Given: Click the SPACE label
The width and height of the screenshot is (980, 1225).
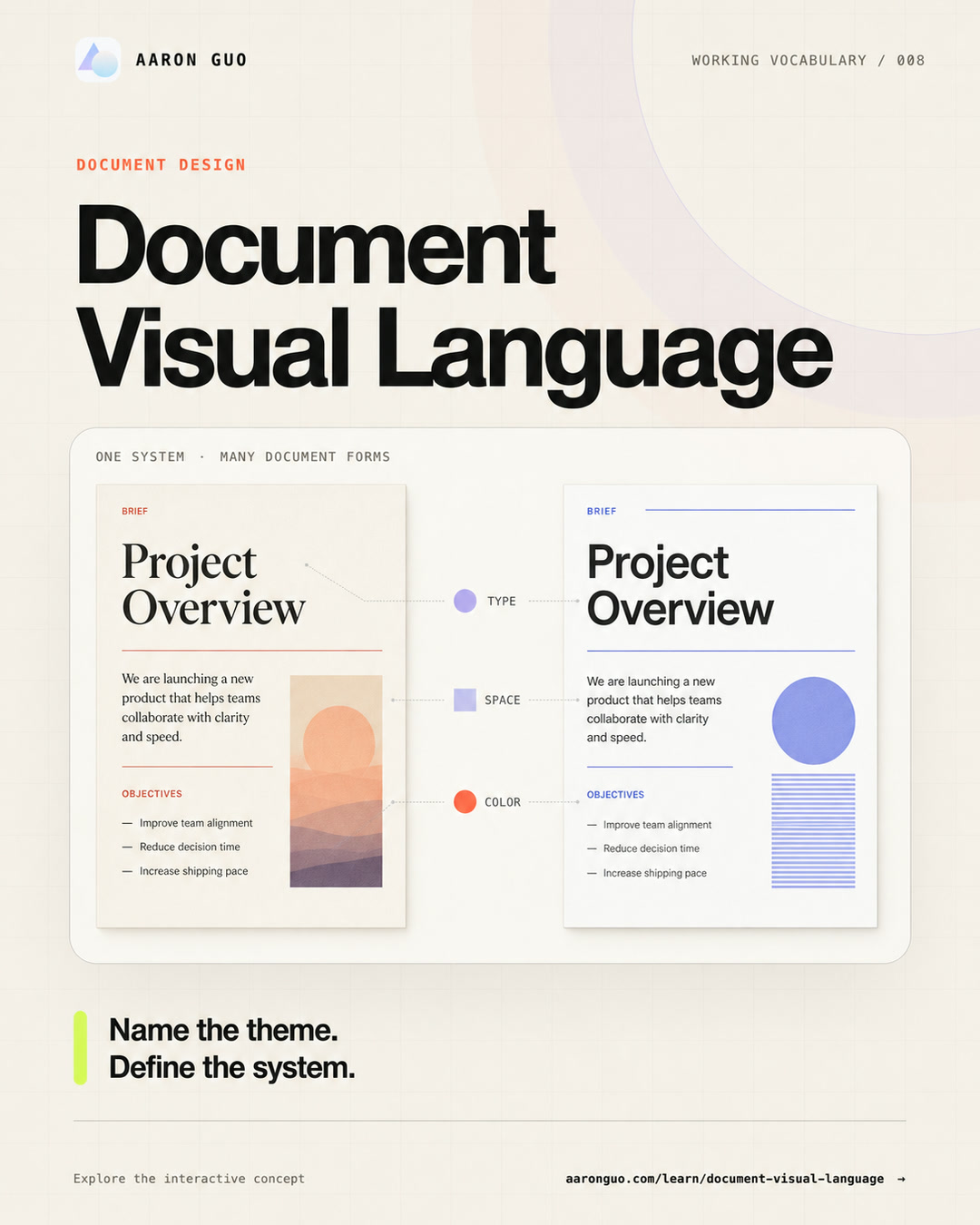Looking at the screenshot, I should (503, 700).
